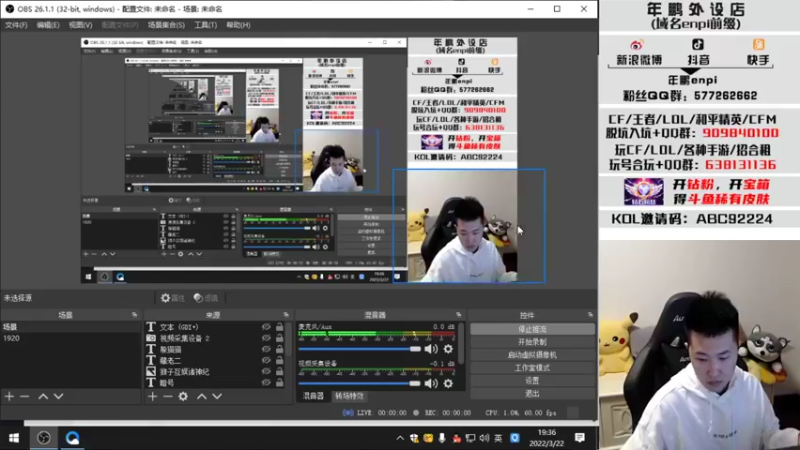This screenshot has width=800, height=450.
Task: Open the 麦克风/Aux audio settings gear
Action: click(x=448, y=349)
